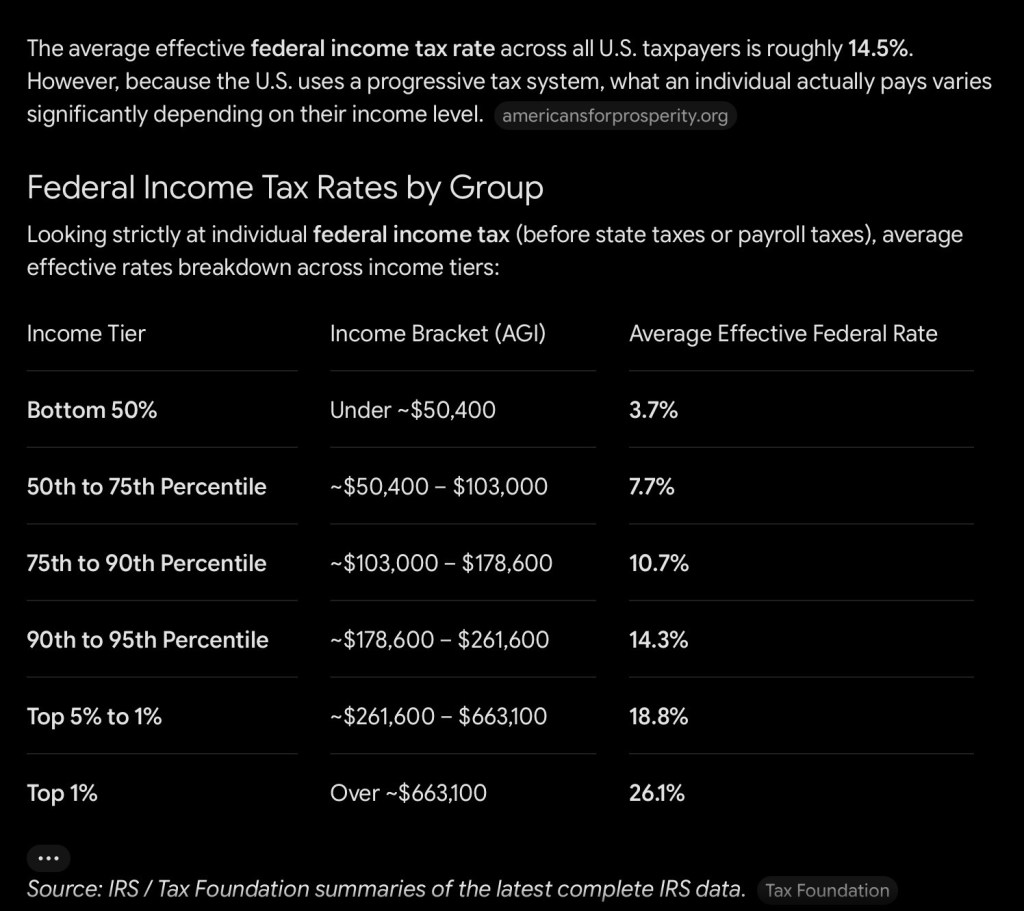Select the Income Bracket (AGI) column header
1024x911 pixels.
438,334
